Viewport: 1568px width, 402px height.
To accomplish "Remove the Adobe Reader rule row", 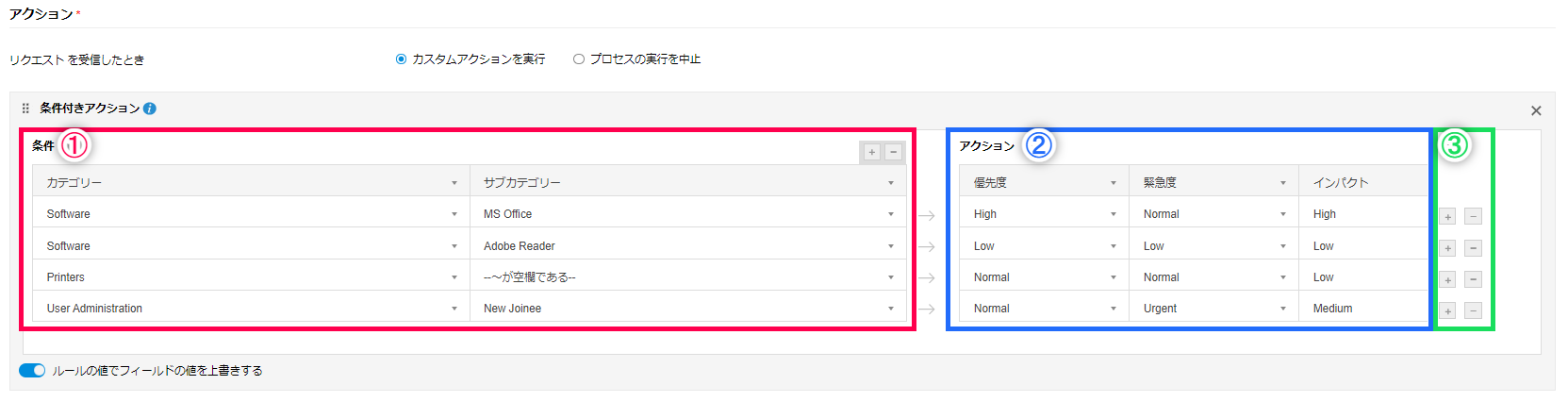I will coord(1473,248).
